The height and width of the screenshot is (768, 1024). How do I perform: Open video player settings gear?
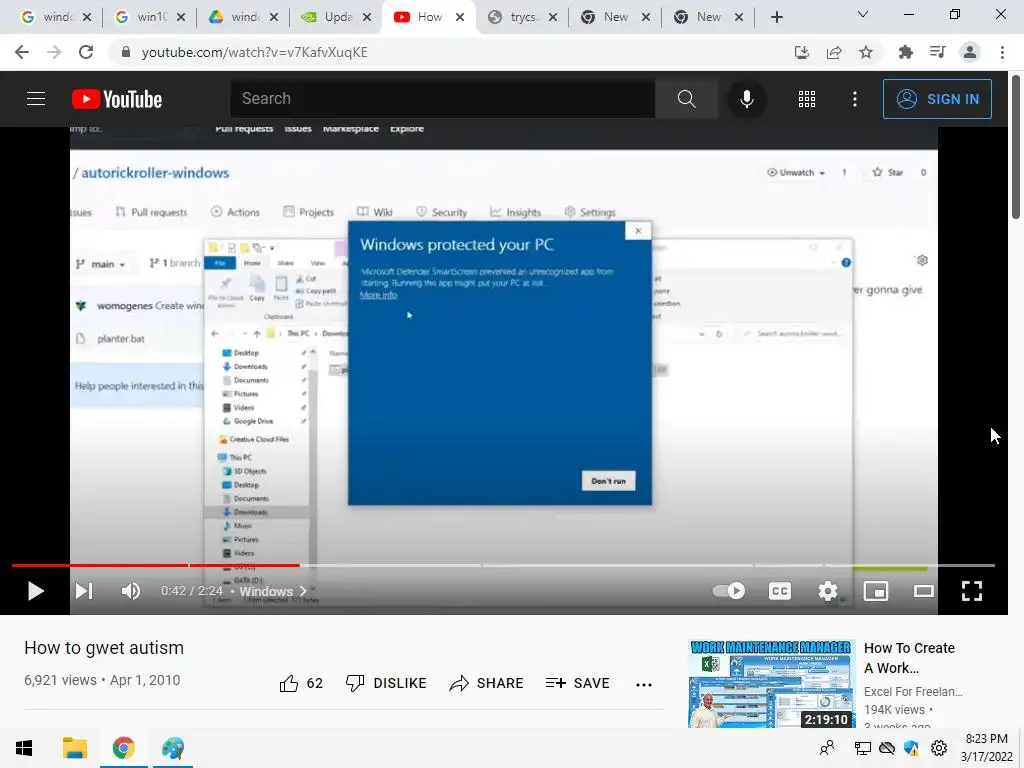(x=827, y=591)
